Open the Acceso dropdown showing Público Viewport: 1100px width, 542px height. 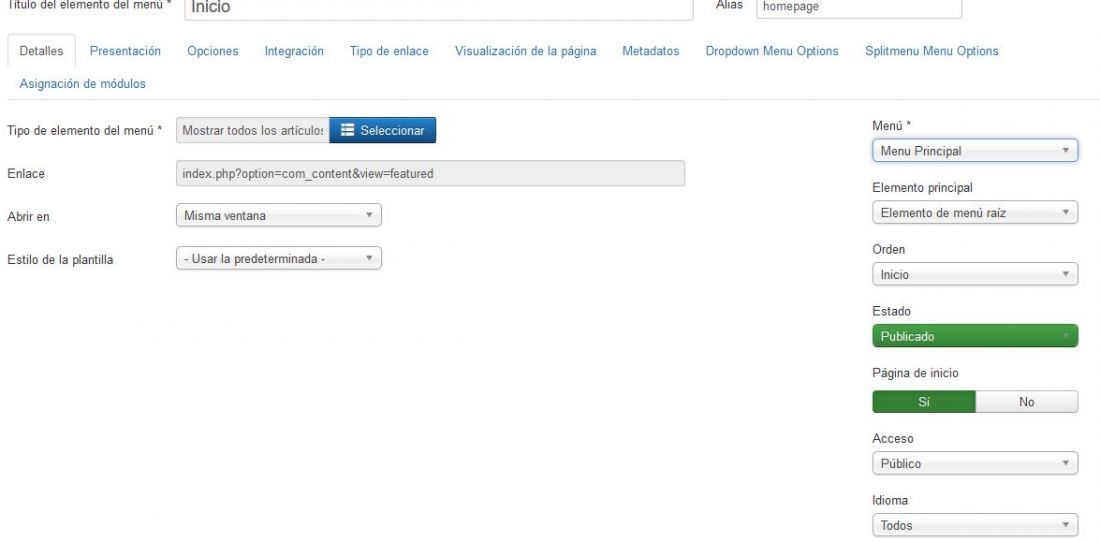(x=975, y=463)
